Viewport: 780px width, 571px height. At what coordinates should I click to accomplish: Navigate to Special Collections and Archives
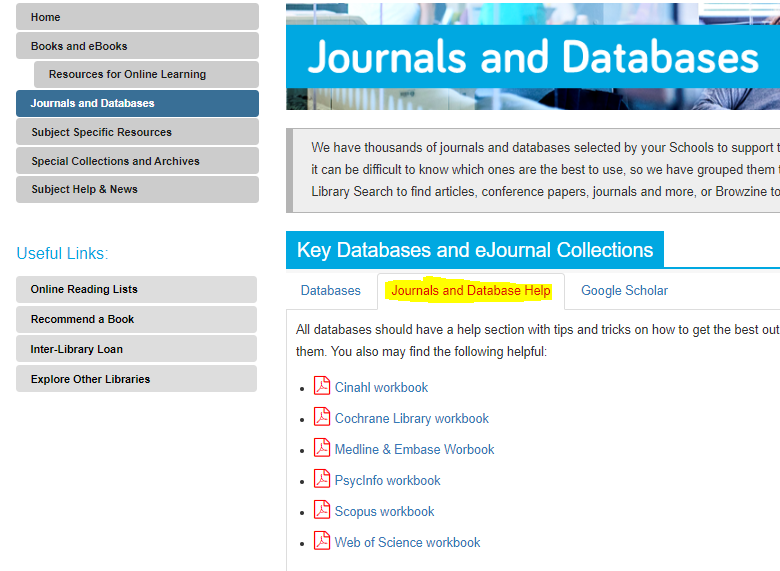(x=137, y=161)
